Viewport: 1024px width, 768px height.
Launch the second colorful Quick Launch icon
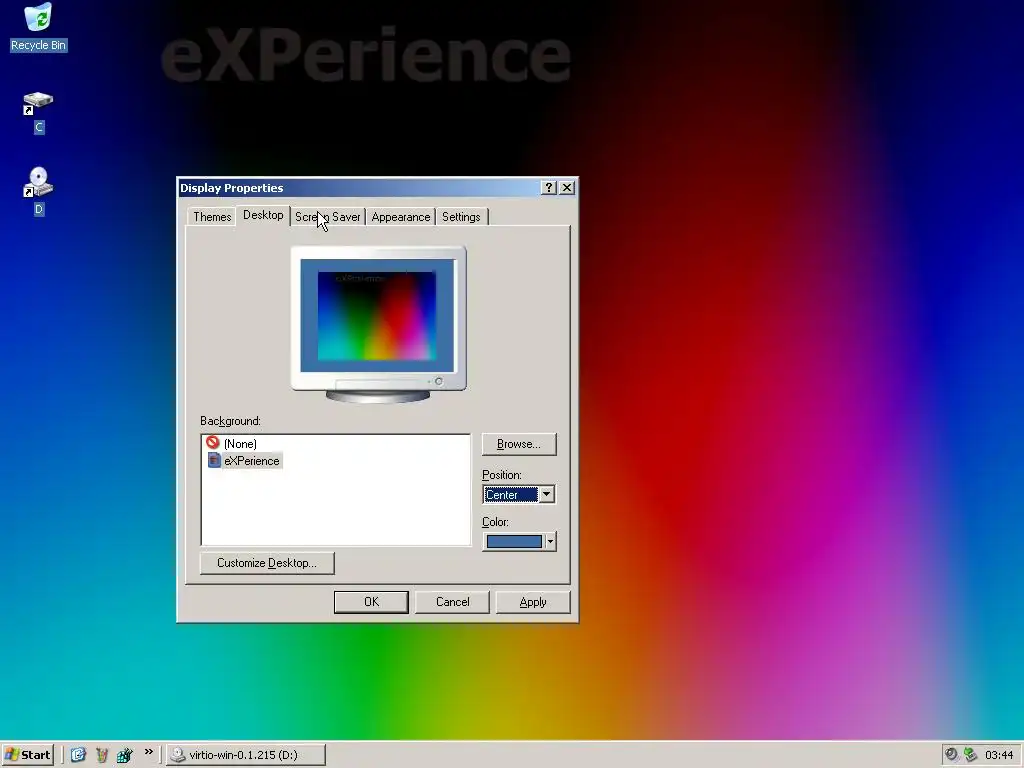101,754
